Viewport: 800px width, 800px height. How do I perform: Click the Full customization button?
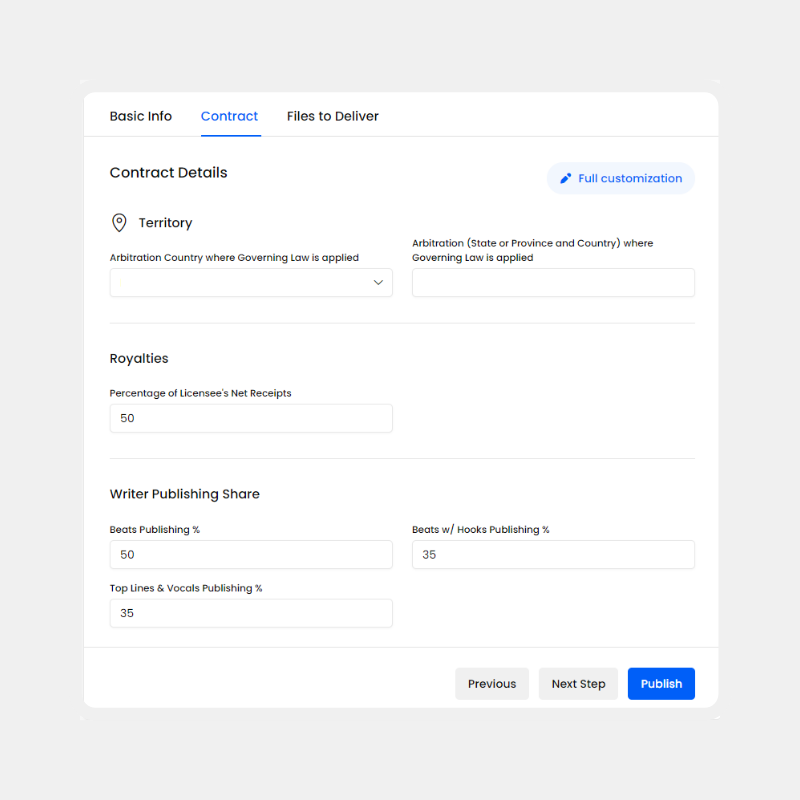(x=620, y=178)
